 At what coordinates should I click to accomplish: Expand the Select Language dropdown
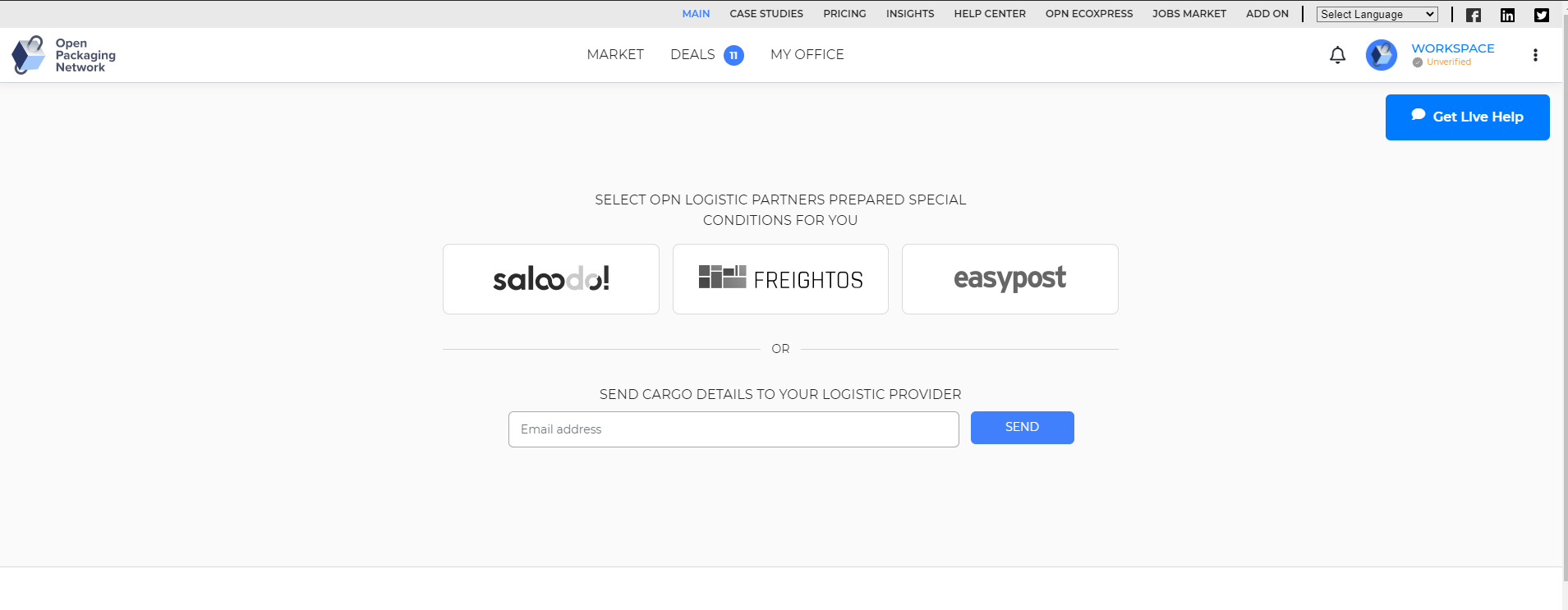1377,14
